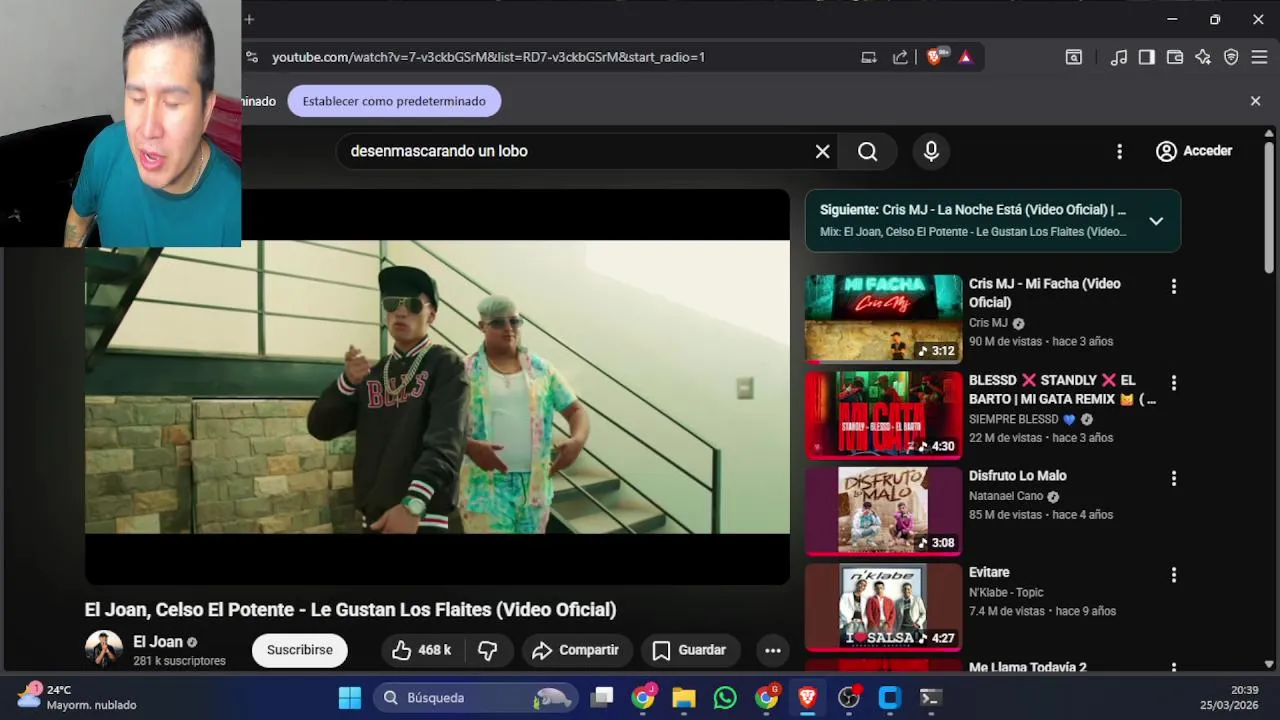Clear the search text with the X icon
Screen dimensions: 1280x720
click(822, 151)
